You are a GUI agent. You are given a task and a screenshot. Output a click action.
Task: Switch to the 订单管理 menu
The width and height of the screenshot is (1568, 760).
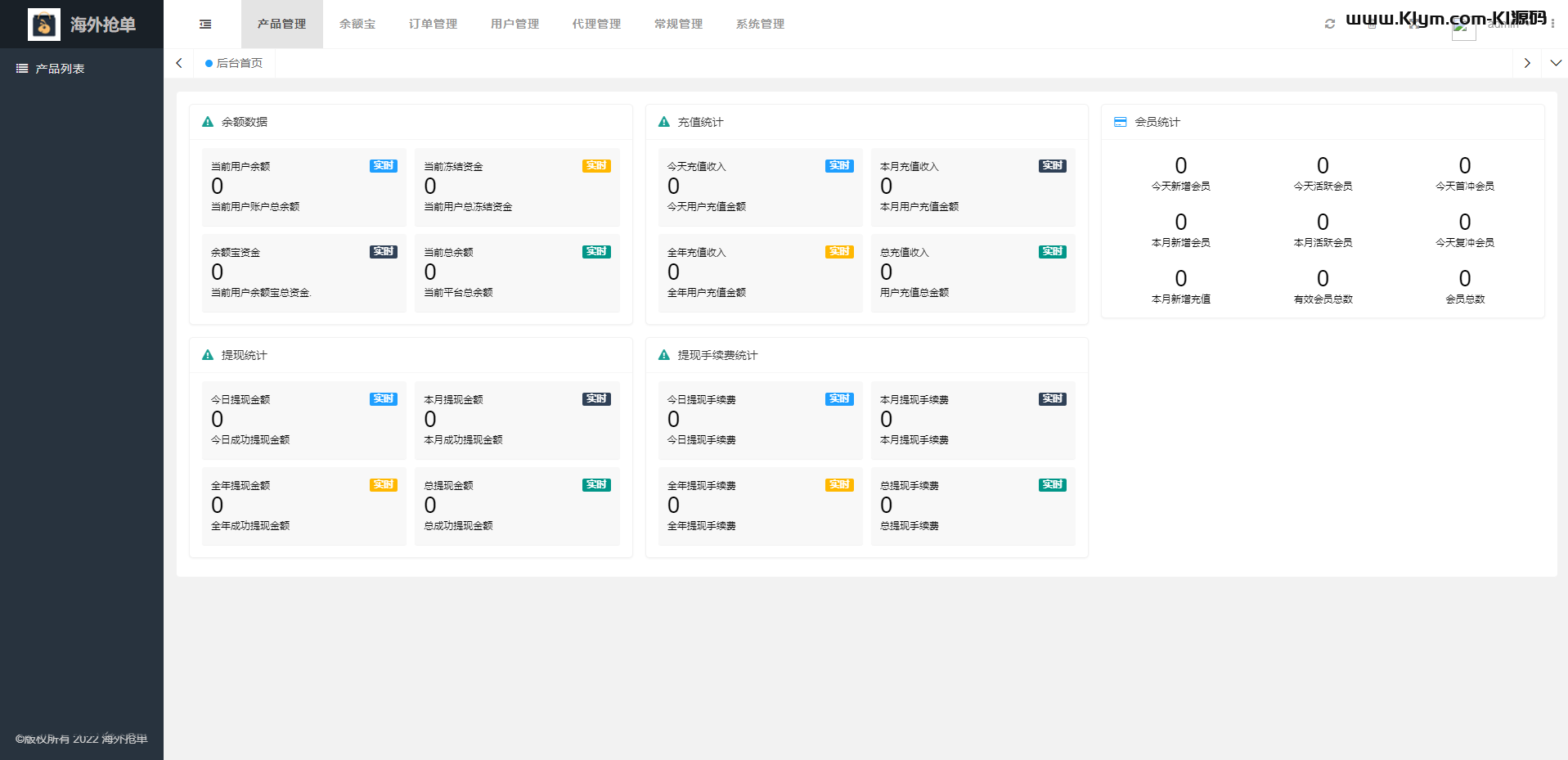(x=433, y=25)
